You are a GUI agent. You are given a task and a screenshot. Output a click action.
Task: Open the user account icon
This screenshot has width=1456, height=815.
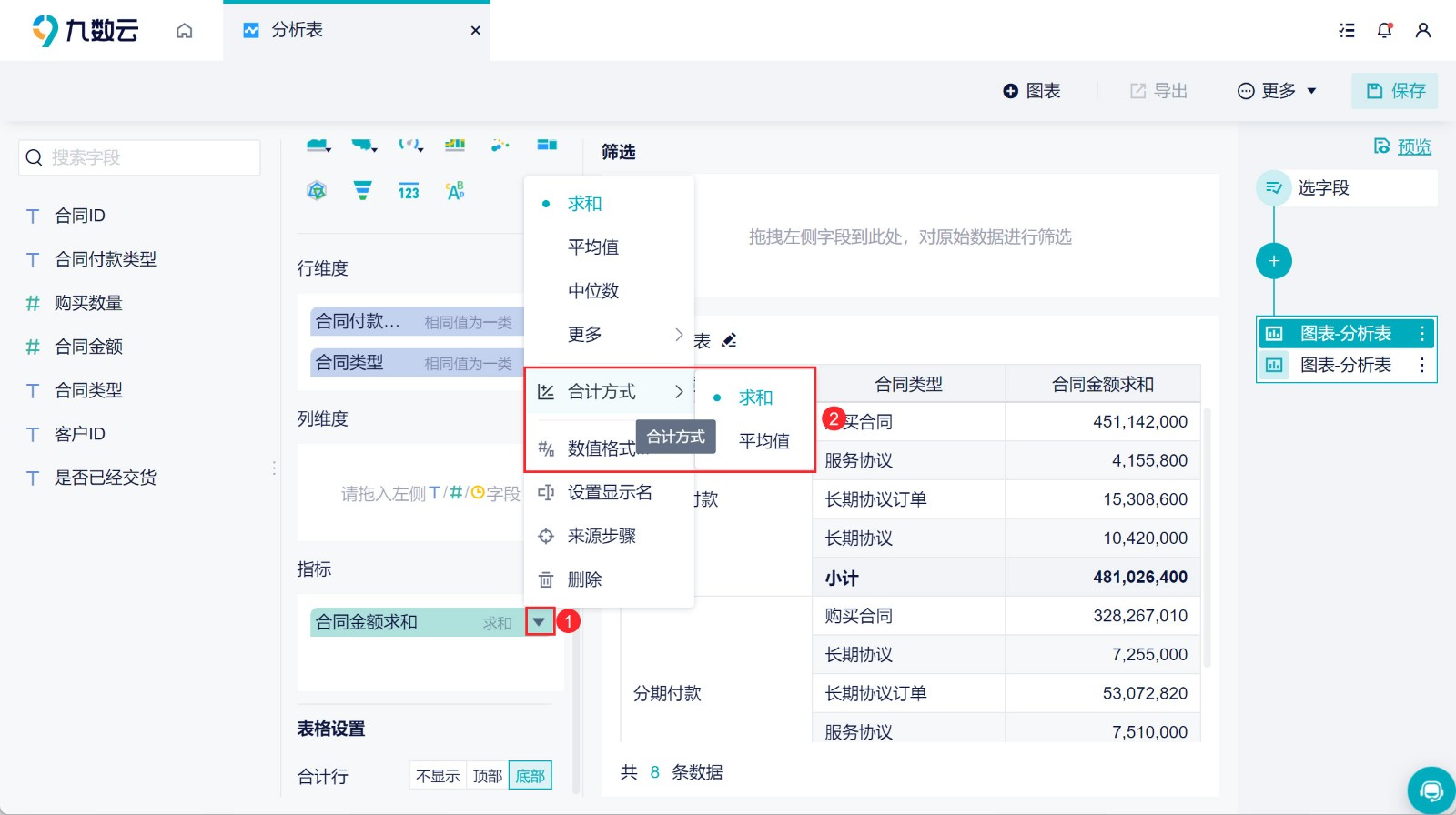click(x=1423, y=31)
